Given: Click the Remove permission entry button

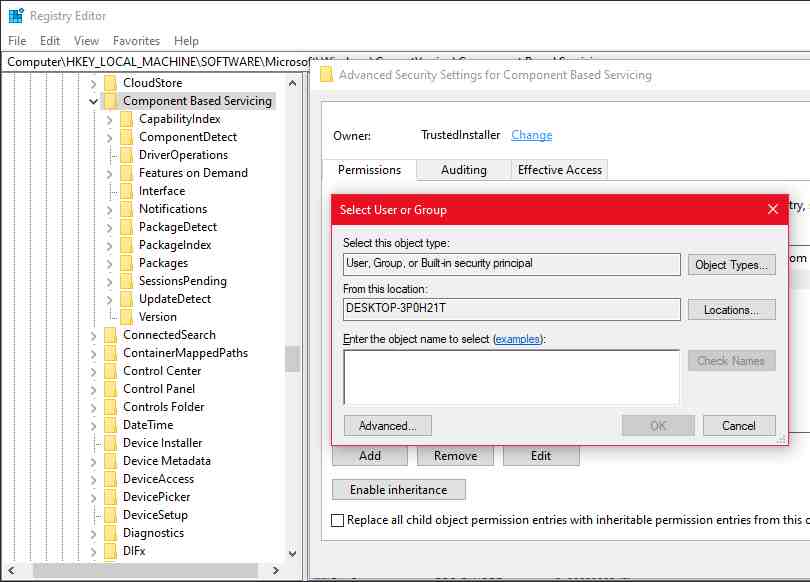Looking at the screenshot, I should coord(456,456).
